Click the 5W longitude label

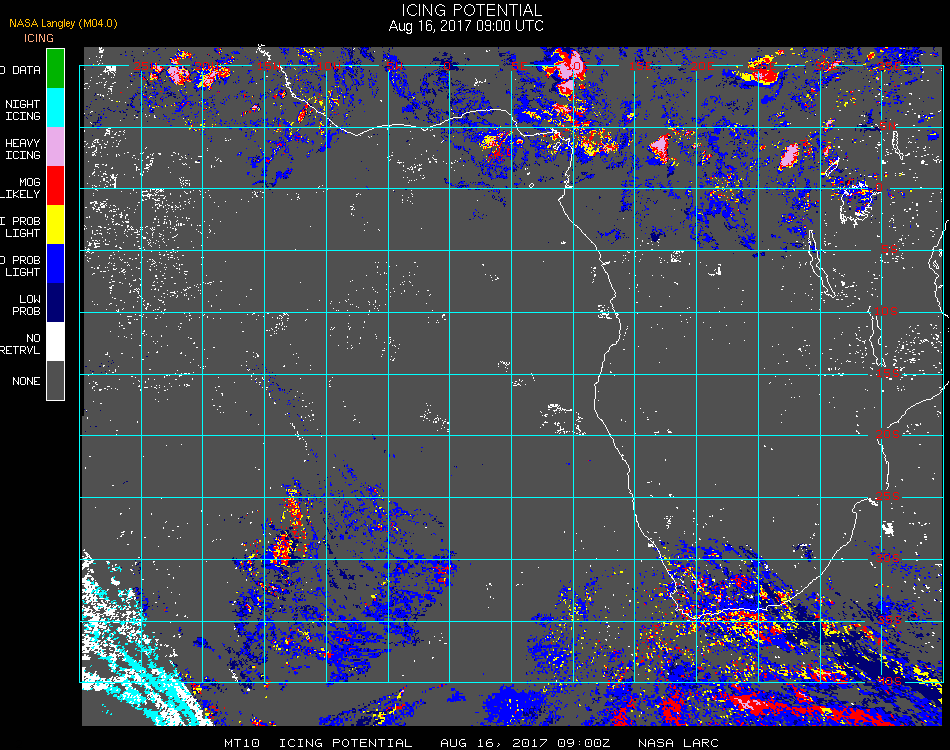[394, 65]
